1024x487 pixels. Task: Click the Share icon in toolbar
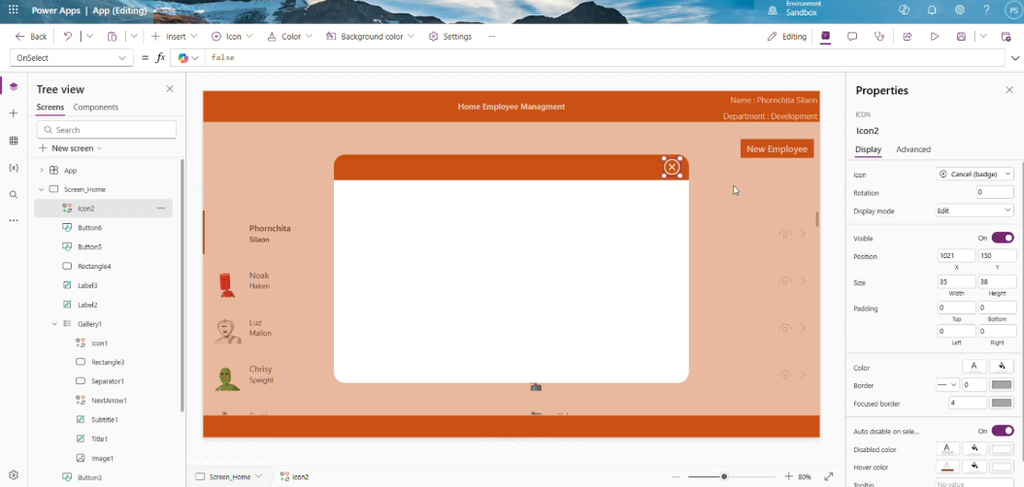pos(907,37)
